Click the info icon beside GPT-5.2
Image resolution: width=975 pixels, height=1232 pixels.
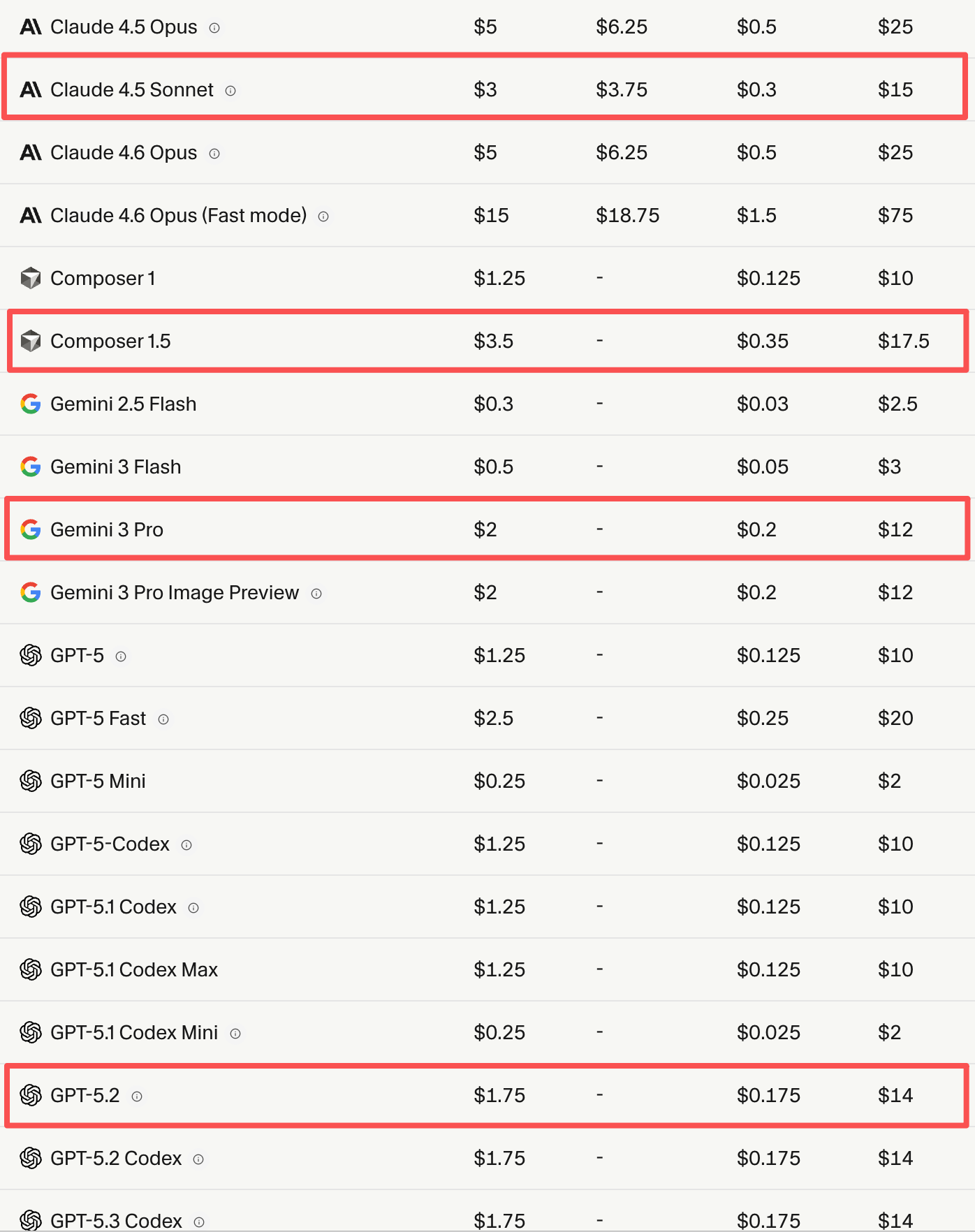[x=137, y=1097]
